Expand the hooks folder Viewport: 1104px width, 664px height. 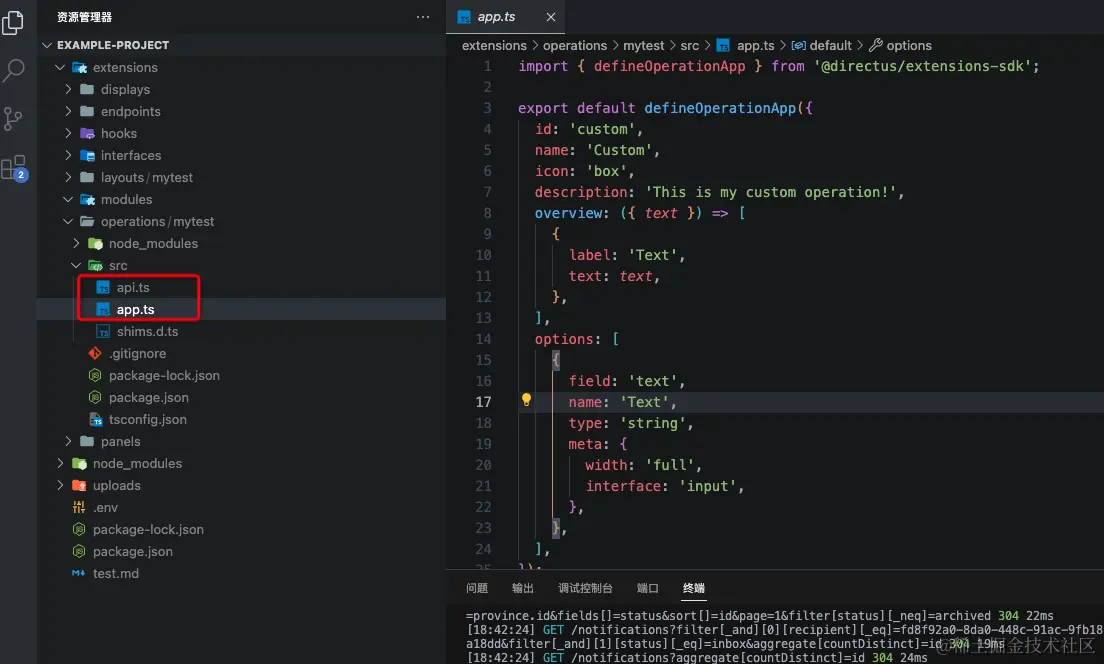tap(68, 133)
